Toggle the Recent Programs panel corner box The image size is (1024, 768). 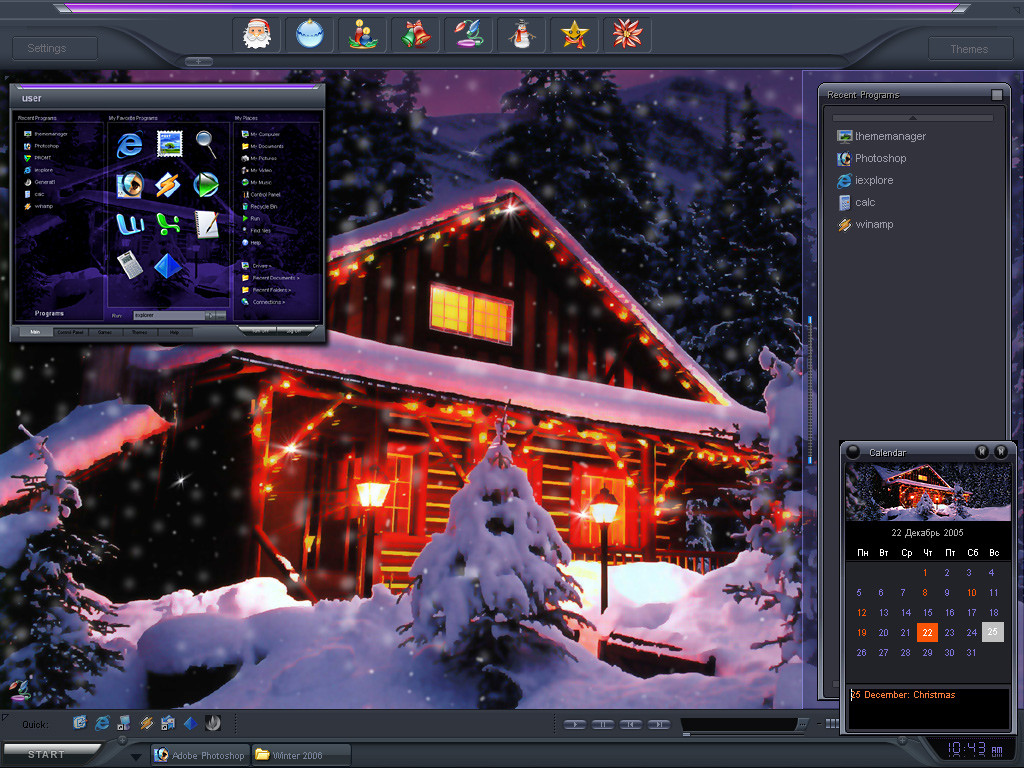click(997, 95)
